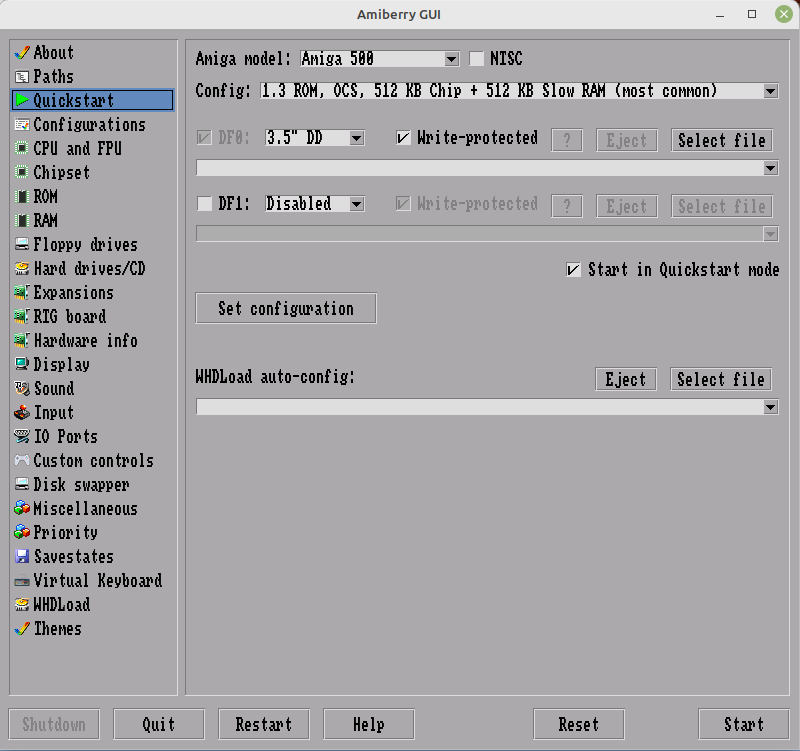Click the WHDLoad Eject button
The width and height of the screenshot is (800, 751).
pyautogui.click(x=626, y=380)
